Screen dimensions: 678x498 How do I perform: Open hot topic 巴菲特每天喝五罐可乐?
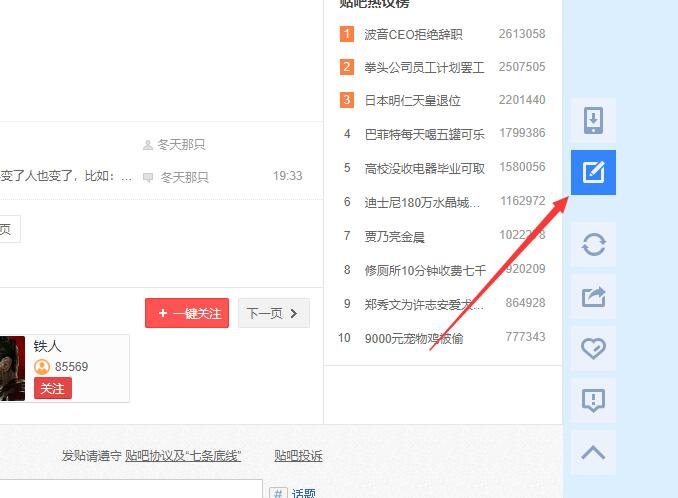tap(425, 134)
